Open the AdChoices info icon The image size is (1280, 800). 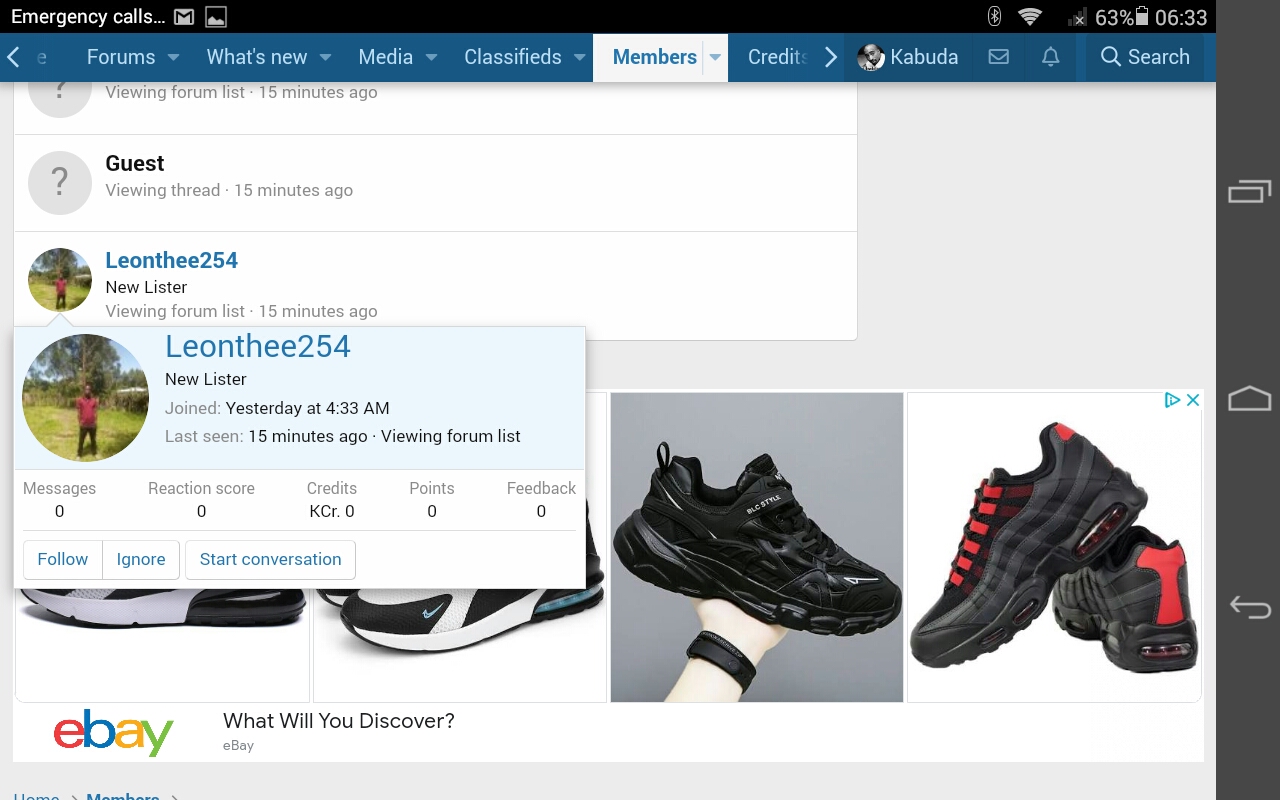pos(1172,400)
